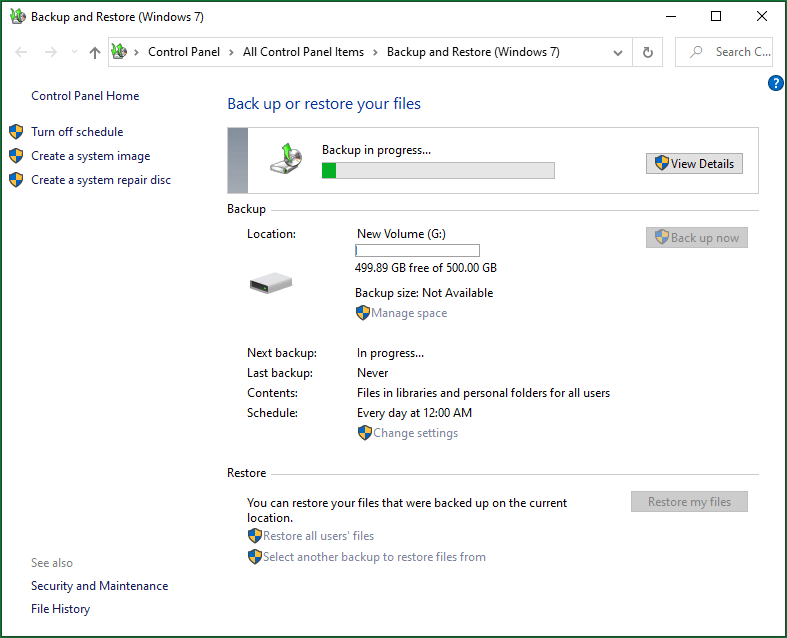Click Create a system image link
Image resolution: width=787 pixels, height=638 pixels.
tap(90, 156)
